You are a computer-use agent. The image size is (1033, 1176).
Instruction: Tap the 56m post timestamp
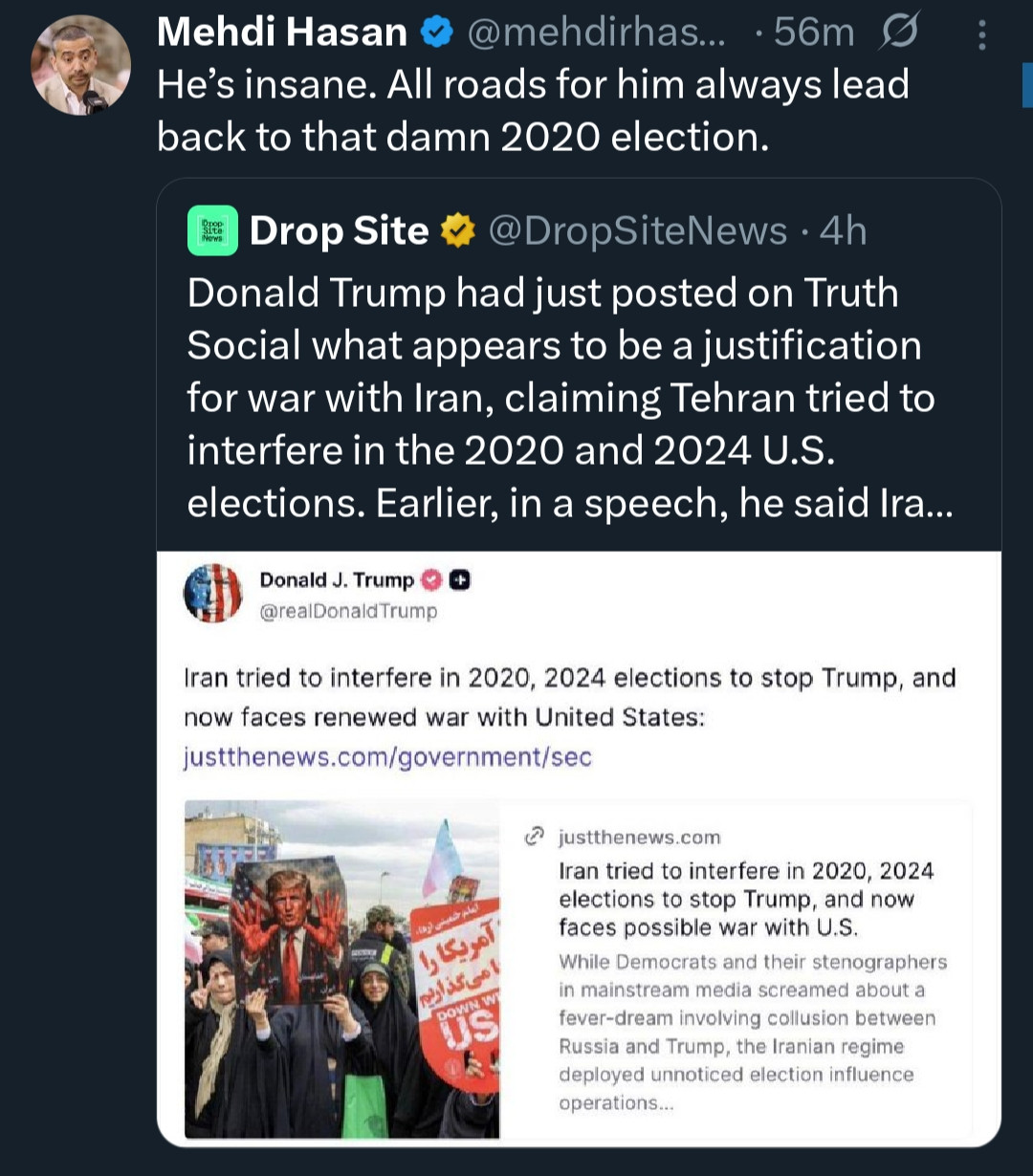point(813,33)
